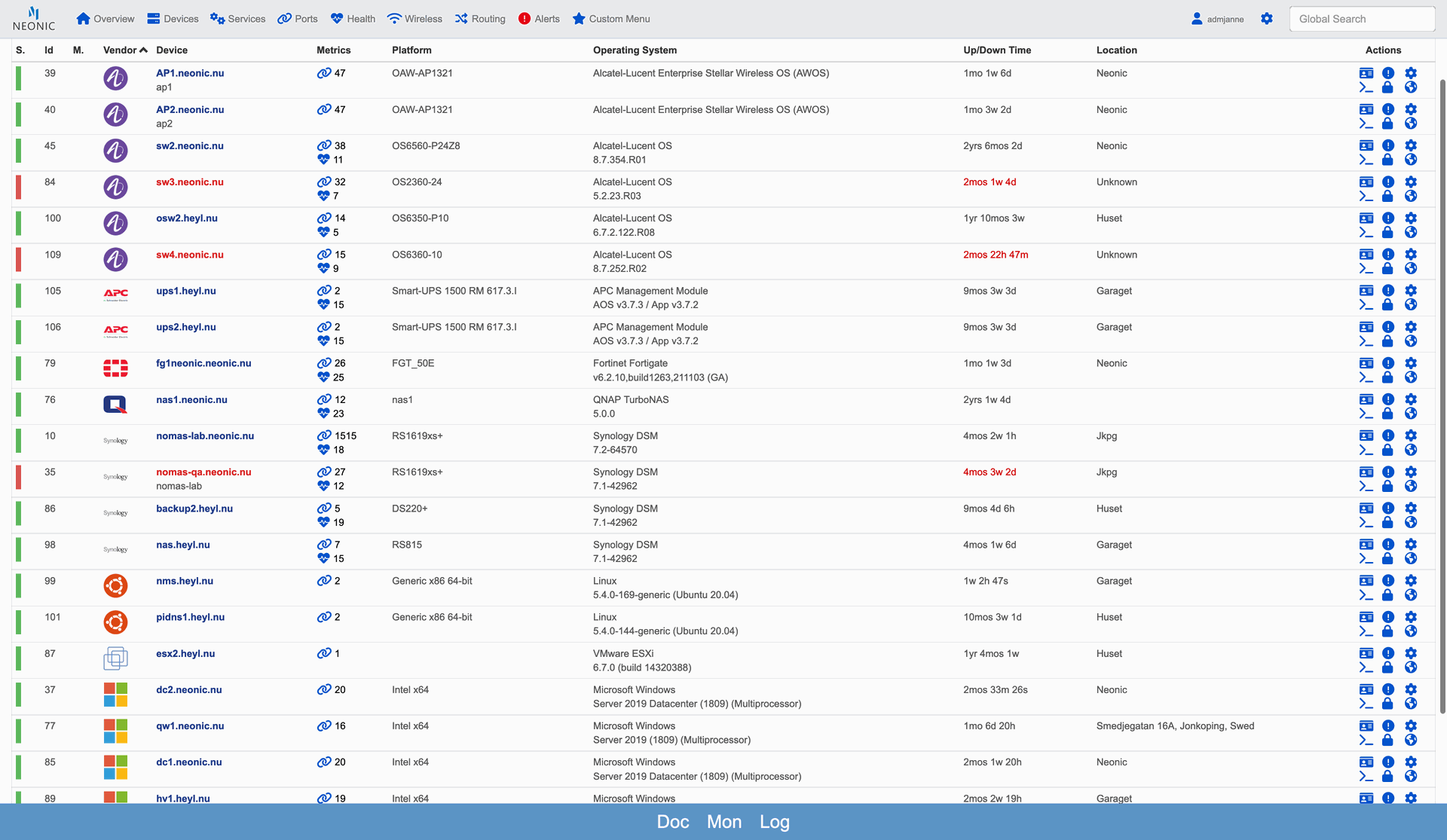Open the alerts exclamation icon for AP2.neonic.nu

[x=1388, y=109]
